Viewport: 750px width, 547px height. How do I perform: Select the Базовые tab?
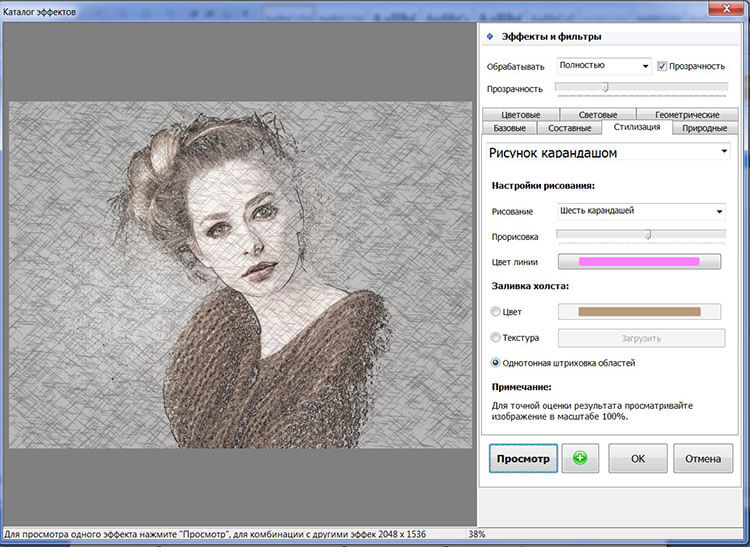[x=509, y=128]
